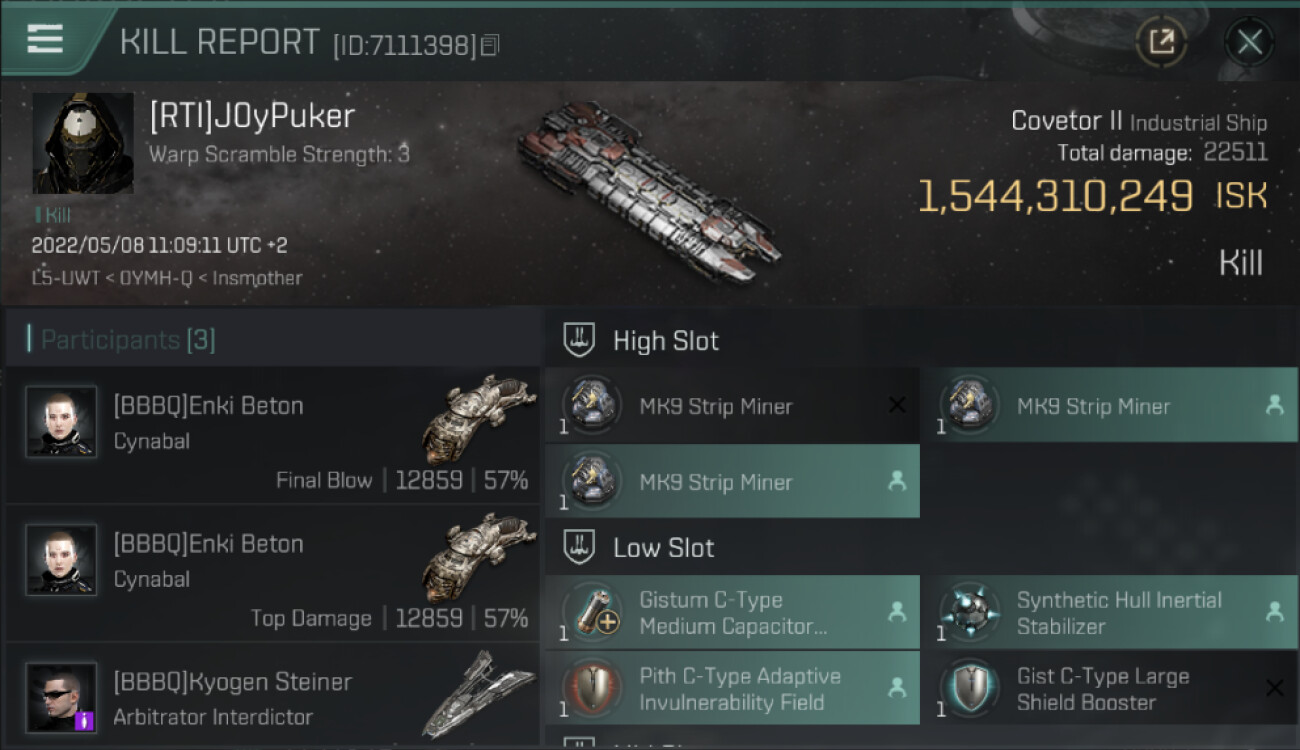Copy the kill report ID with copy icon
The height and width of the screenshot is (750, 1300).
pyautogui.click(x=490, y=45)
